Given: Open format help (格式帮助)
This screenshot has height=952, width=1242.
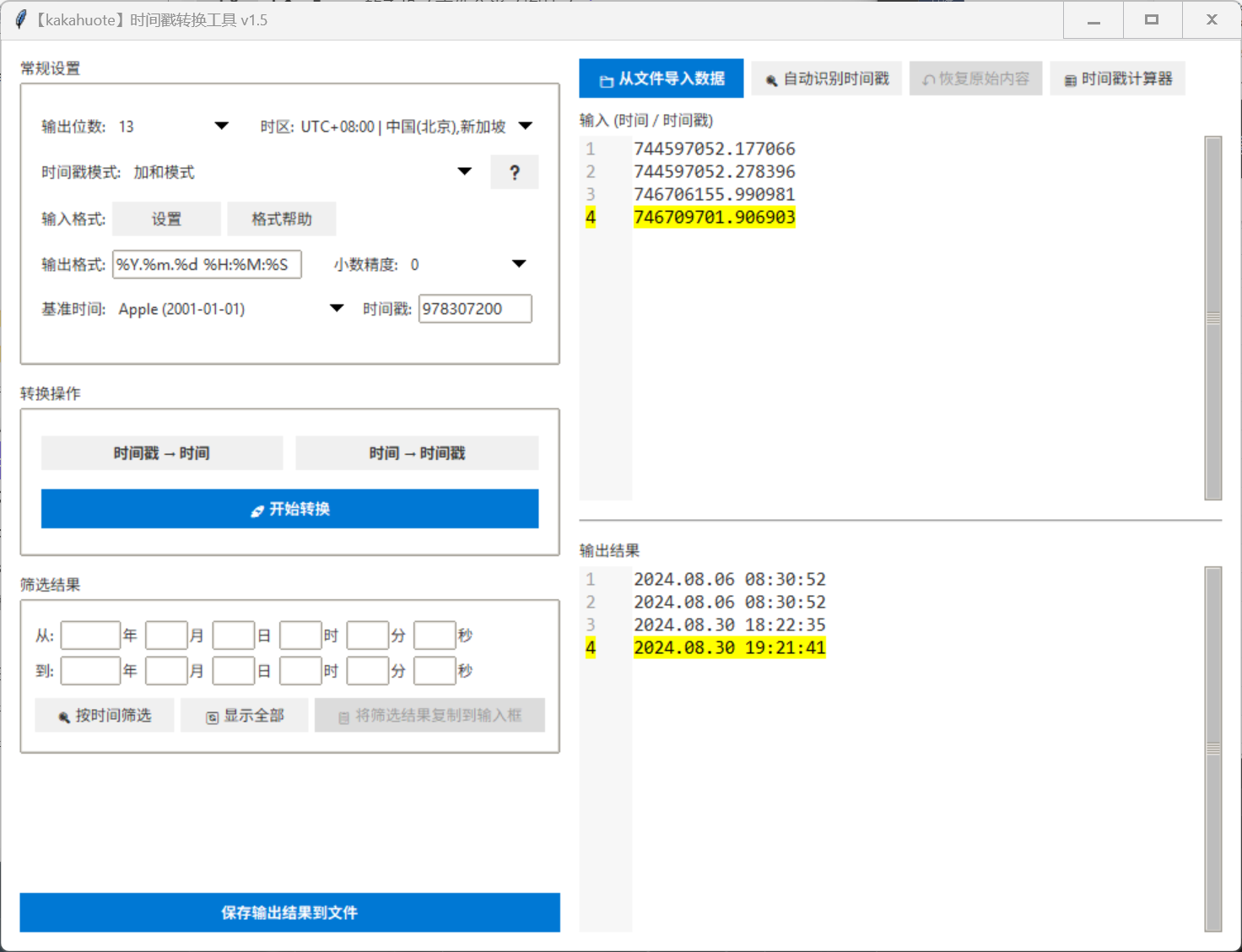Looking at the screenshot, I should coord(282,219).
